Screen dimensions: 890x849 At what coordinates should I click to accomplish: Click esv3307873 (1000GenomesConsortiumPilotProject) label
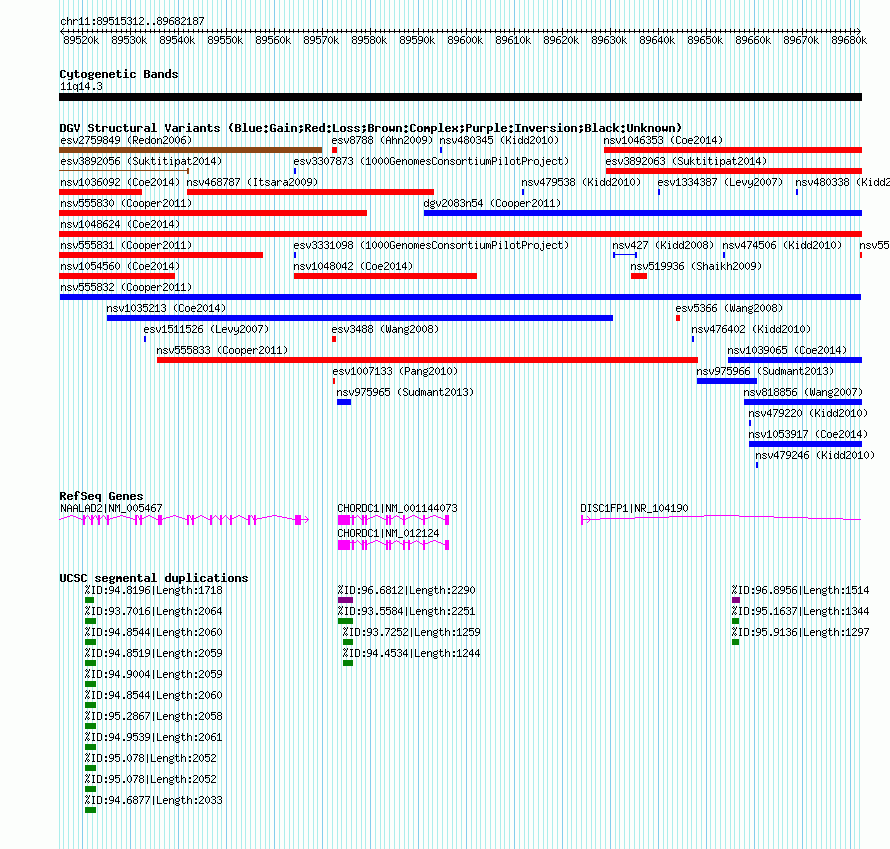pyautogui.click(x=431, y=161)
